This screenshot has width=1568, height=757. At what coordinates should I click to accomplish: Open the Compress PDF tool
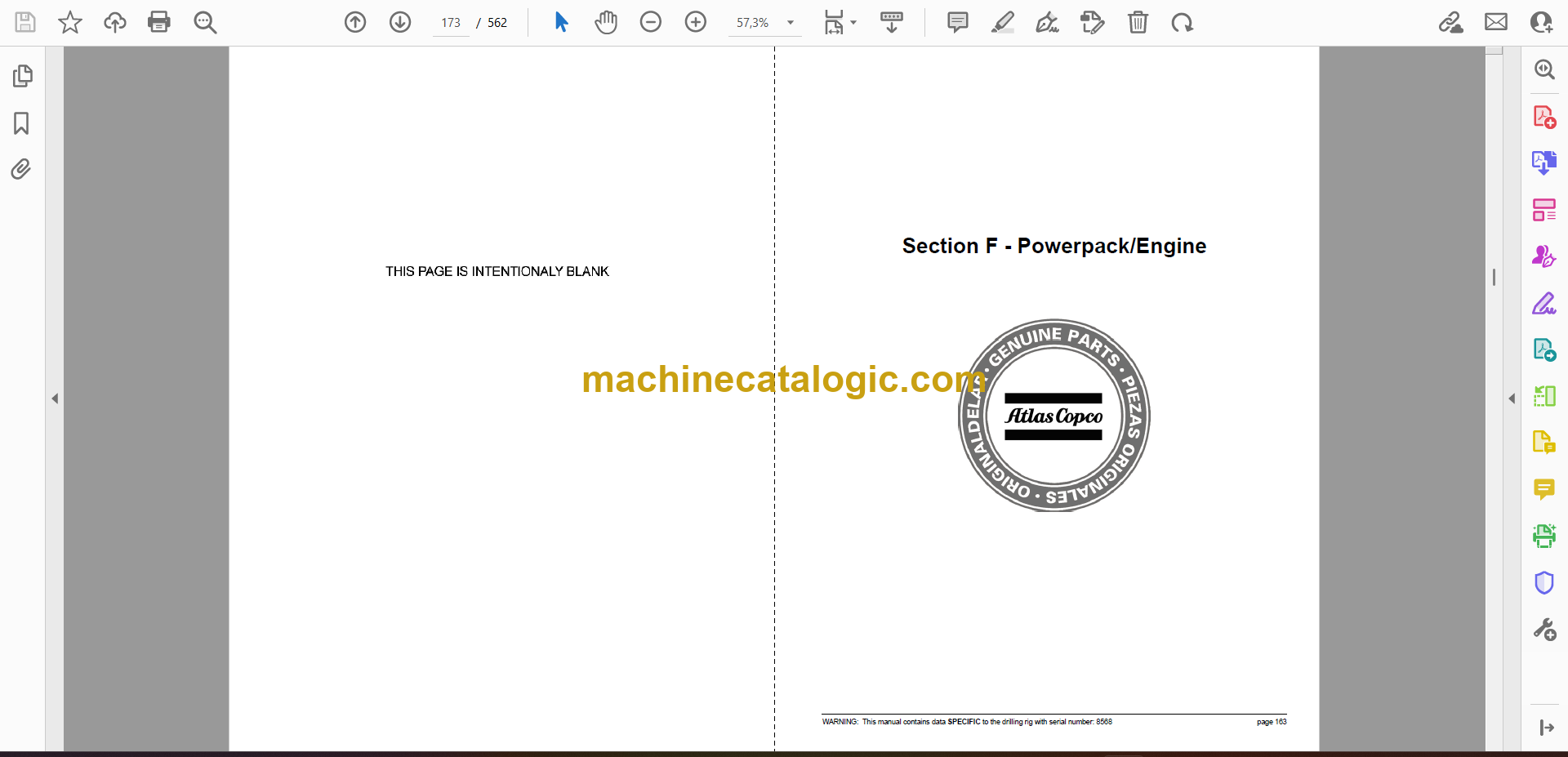tap(1544, 396)
